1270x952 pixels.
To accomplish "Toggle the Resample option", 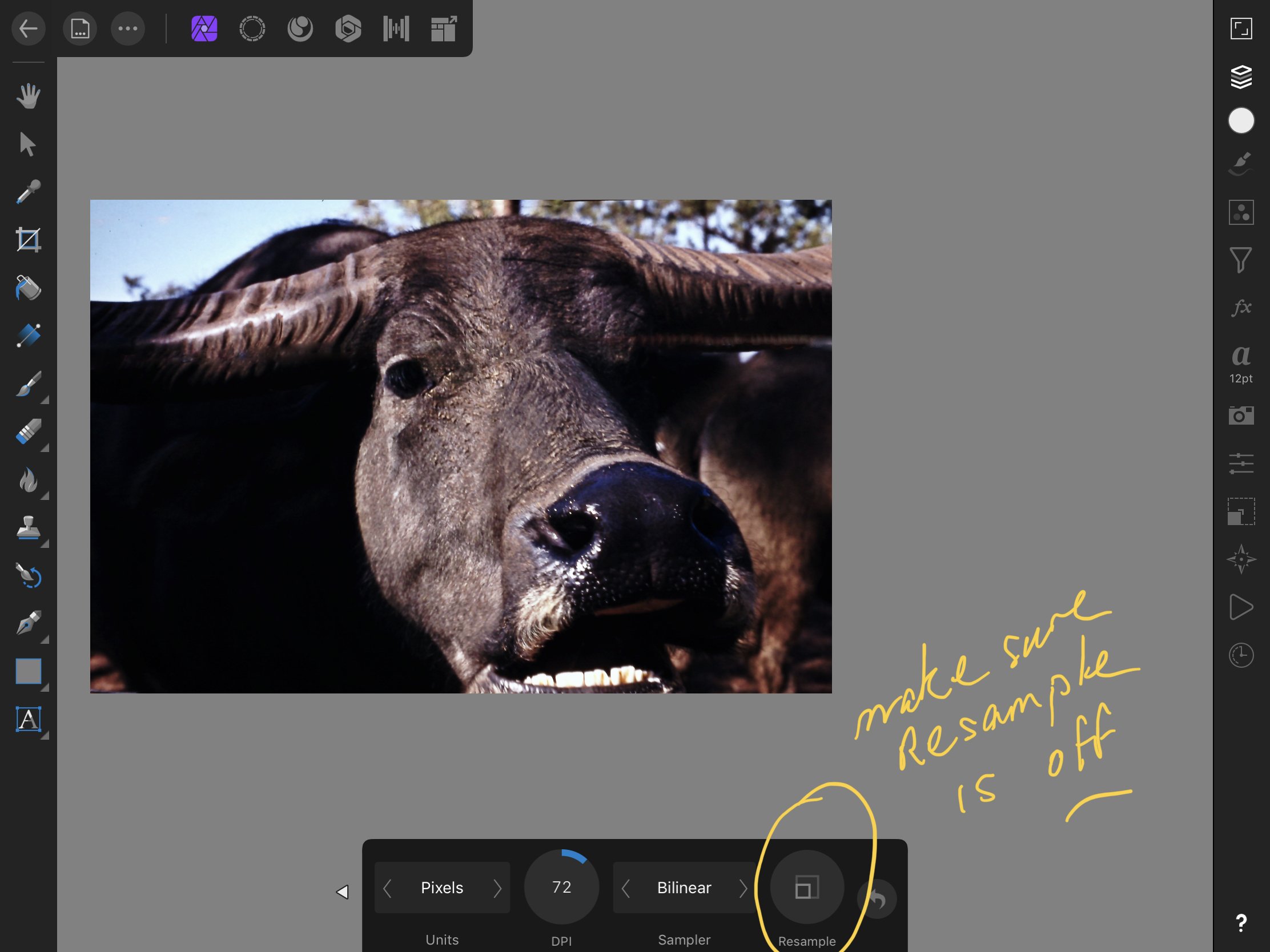I will [x=807, y=887].
